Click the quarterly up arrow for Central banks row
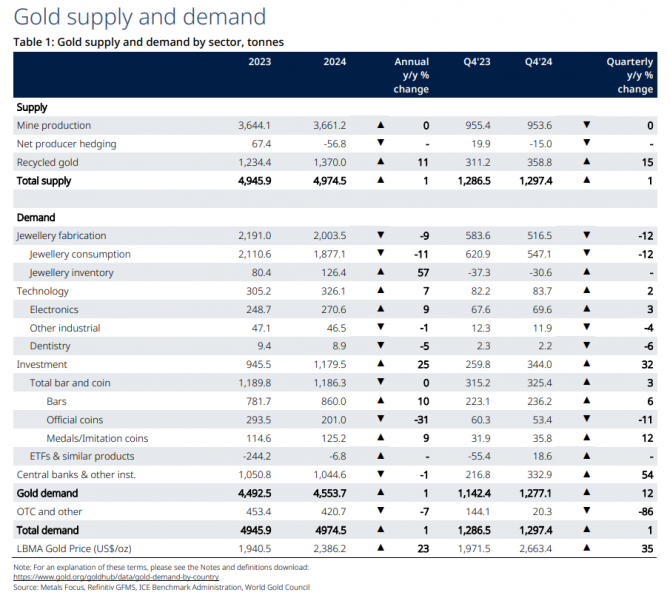Screen dimensions: 670x598 [x=587, y=475]
